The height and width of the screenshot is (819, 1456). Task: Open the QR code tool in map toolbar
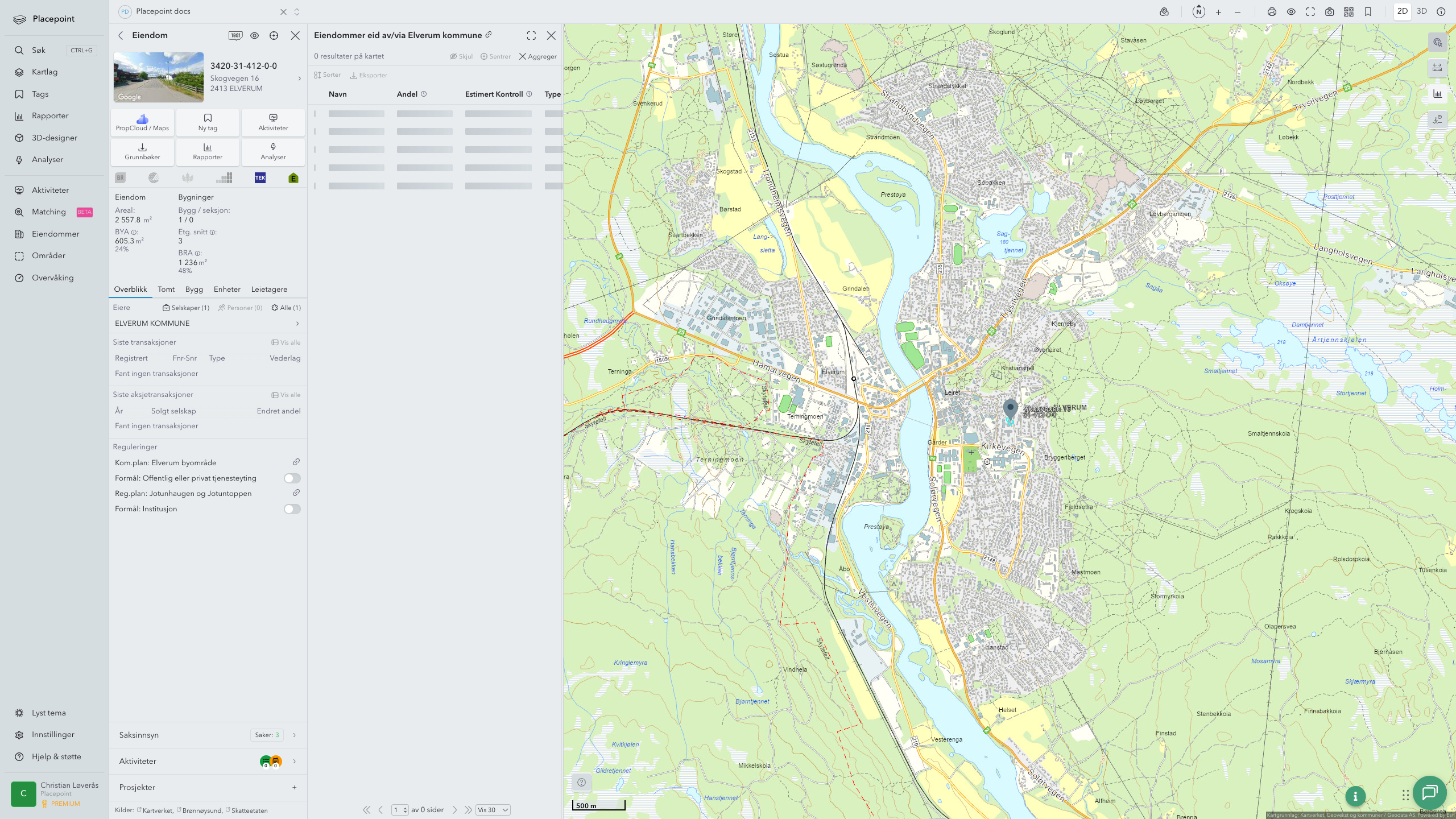(x=1349, y=12)
